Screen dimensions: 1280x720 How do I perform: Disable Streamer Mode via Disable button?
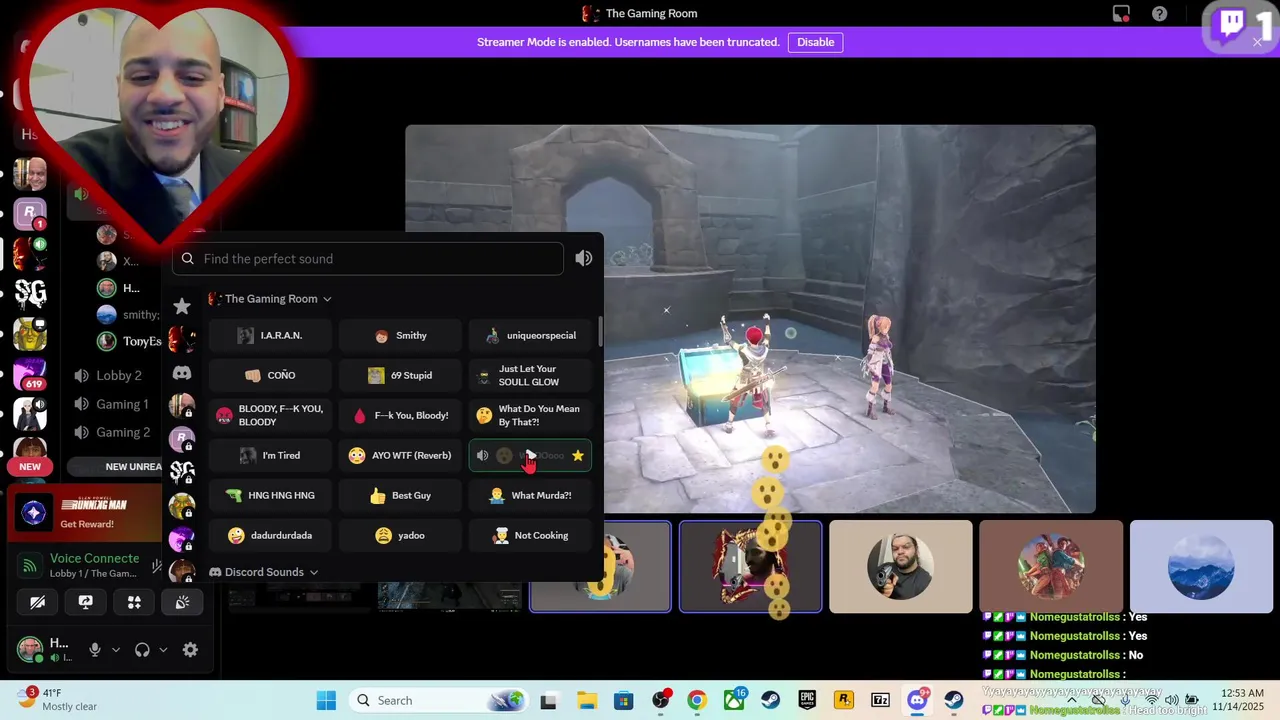coord(815,42)
